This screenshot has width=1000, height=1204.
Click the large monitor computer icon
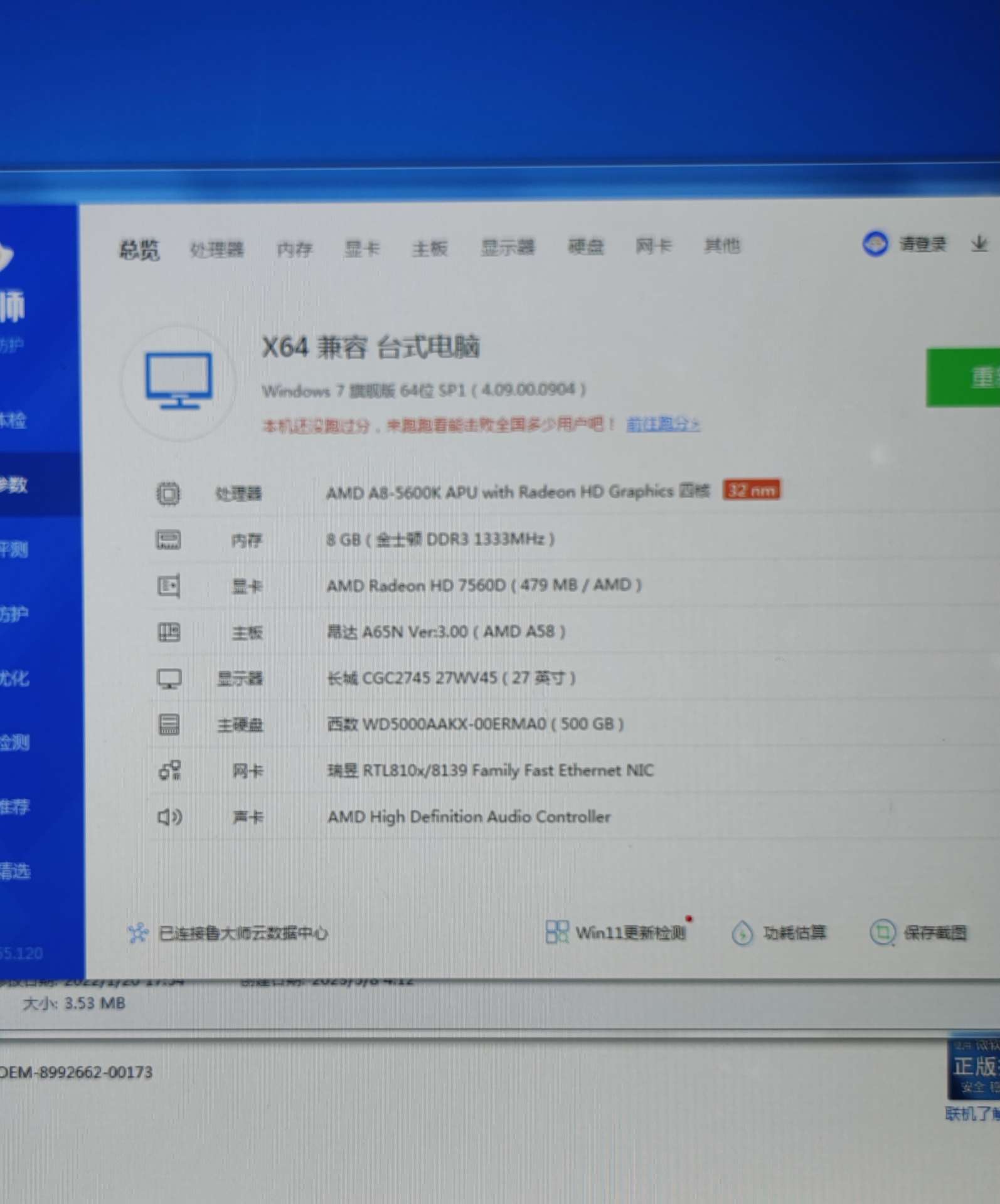179,381
